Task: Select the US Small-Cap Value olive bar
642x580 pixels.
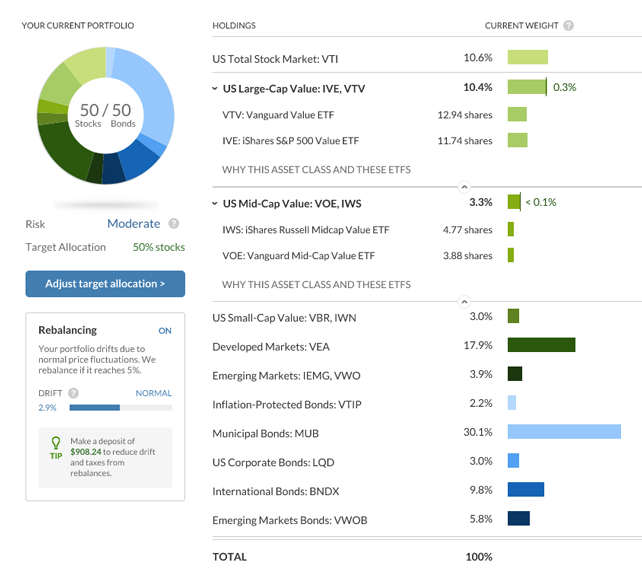Action: pyautogui.click(x=513, y=316)
